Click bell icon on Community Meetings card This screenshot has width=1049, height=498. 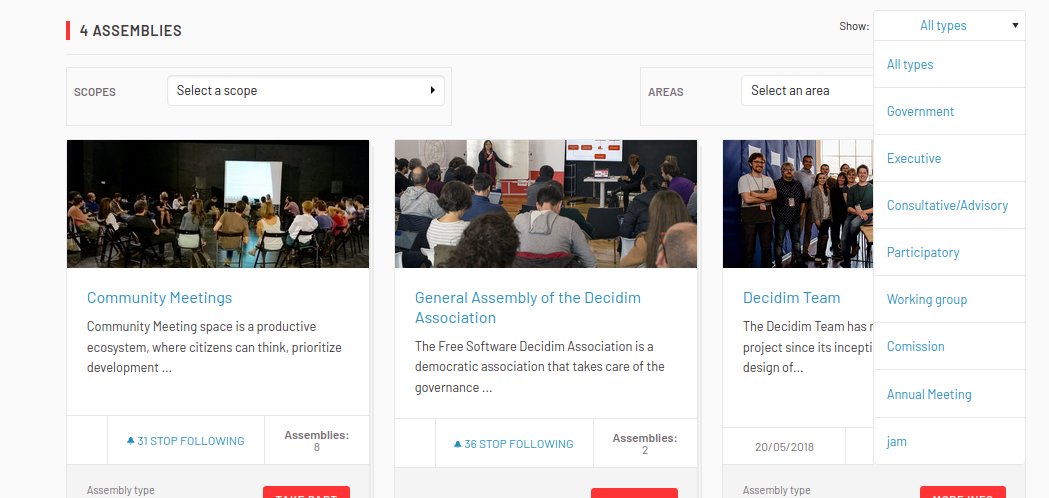pyautogui.click(x=130, y=441)
